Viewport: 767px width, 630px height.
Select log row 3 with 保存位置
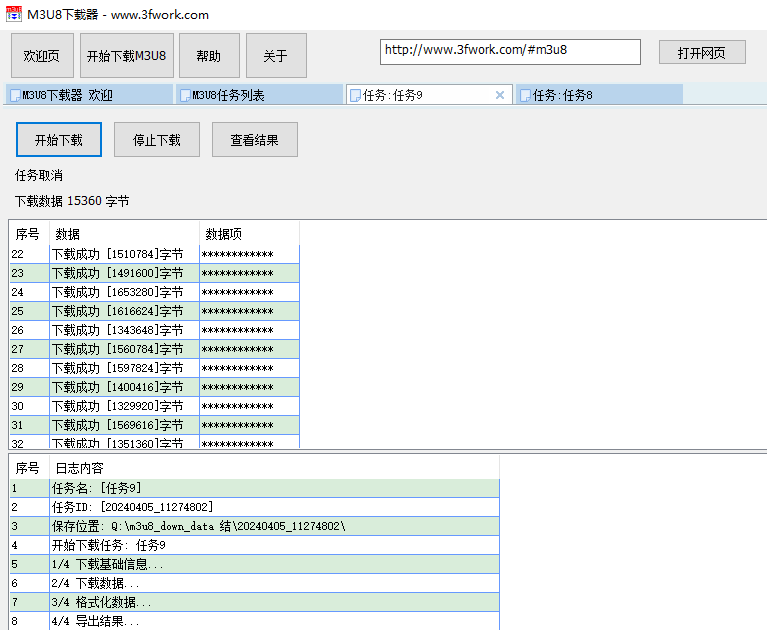pos(198,526)
